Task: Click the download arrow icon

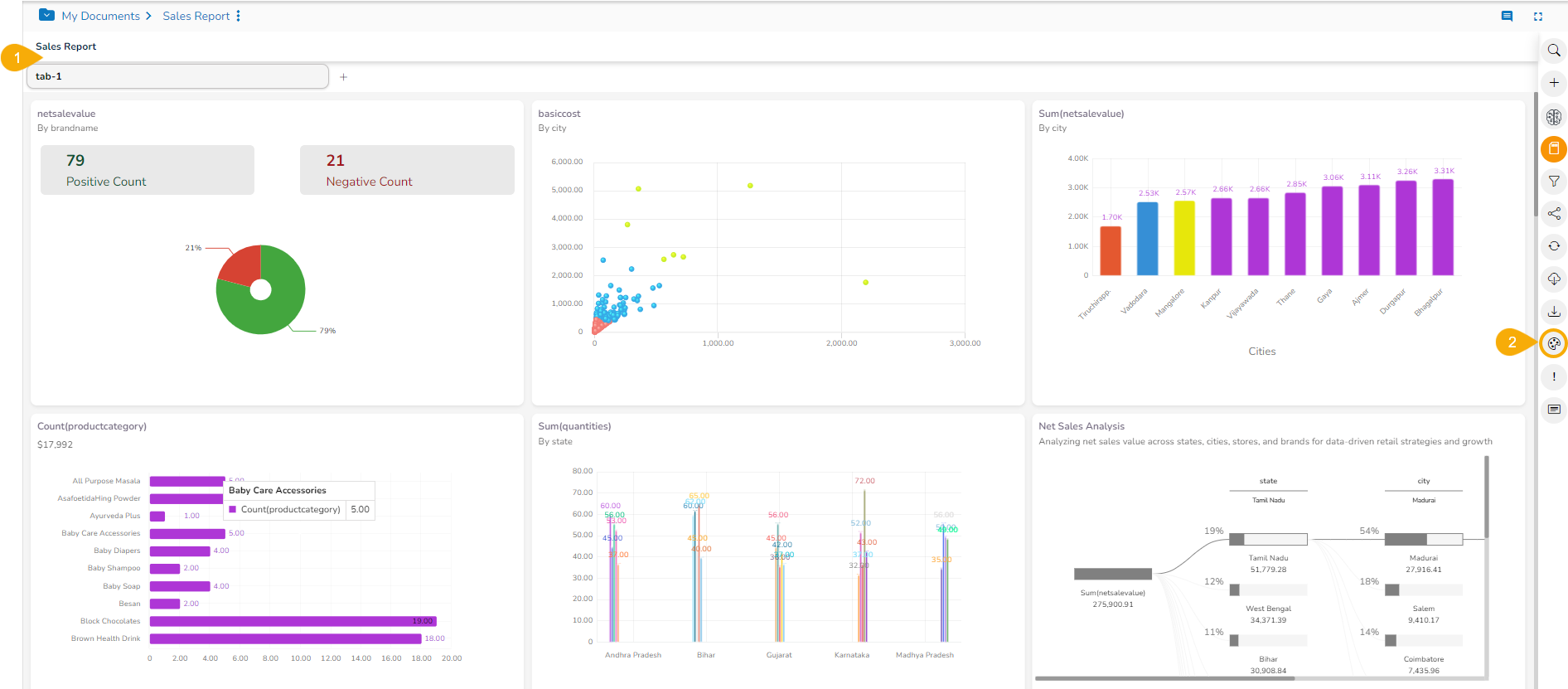Action: pos(1554,312)
